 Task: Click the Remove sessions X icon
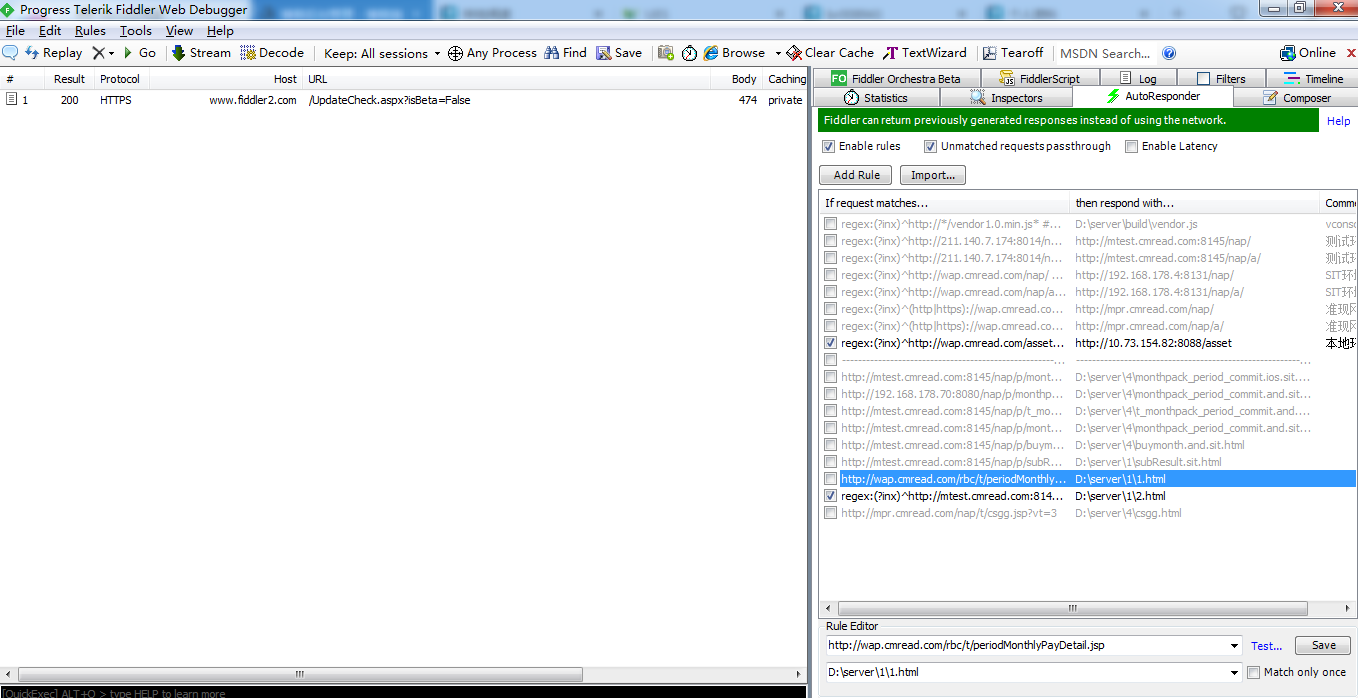[98, 53]
